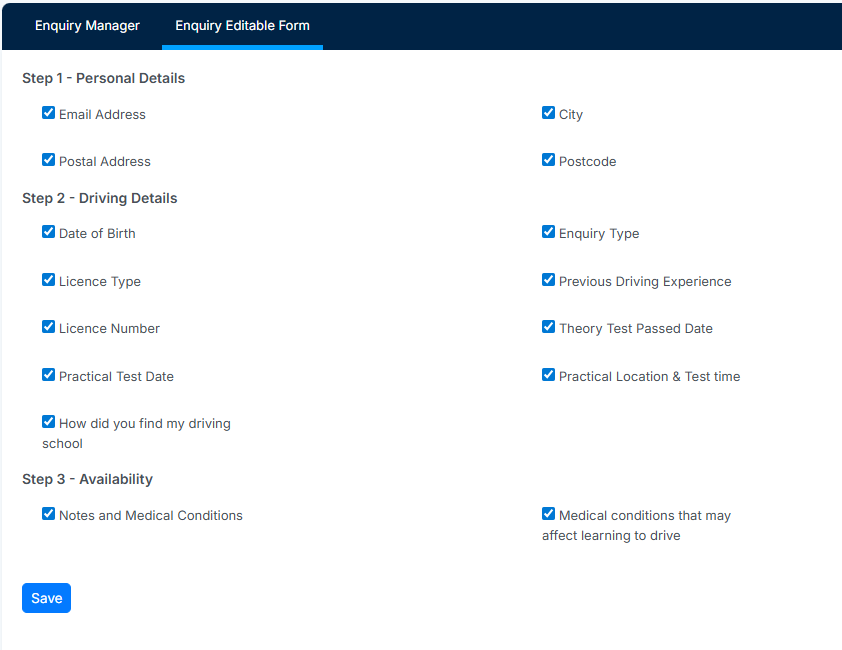
Task: Click the Step 3 - Availability heading
Action: click(88, 479)
